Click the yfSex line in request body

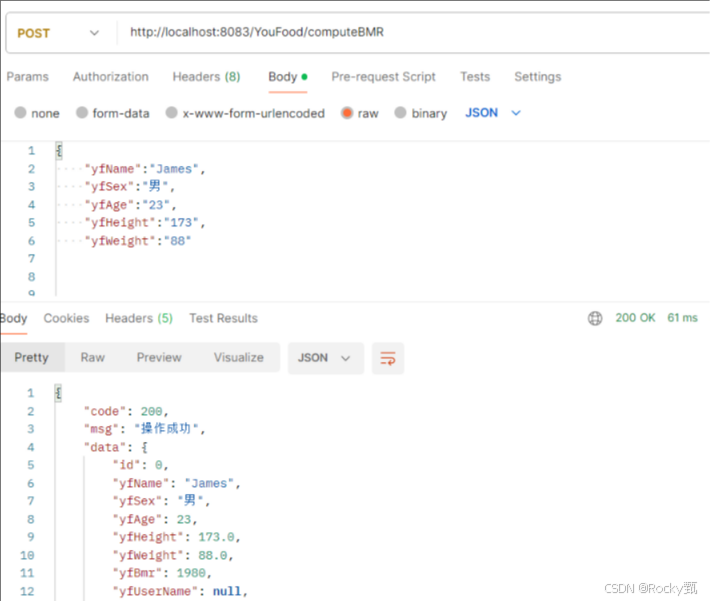tap(130, 186)
